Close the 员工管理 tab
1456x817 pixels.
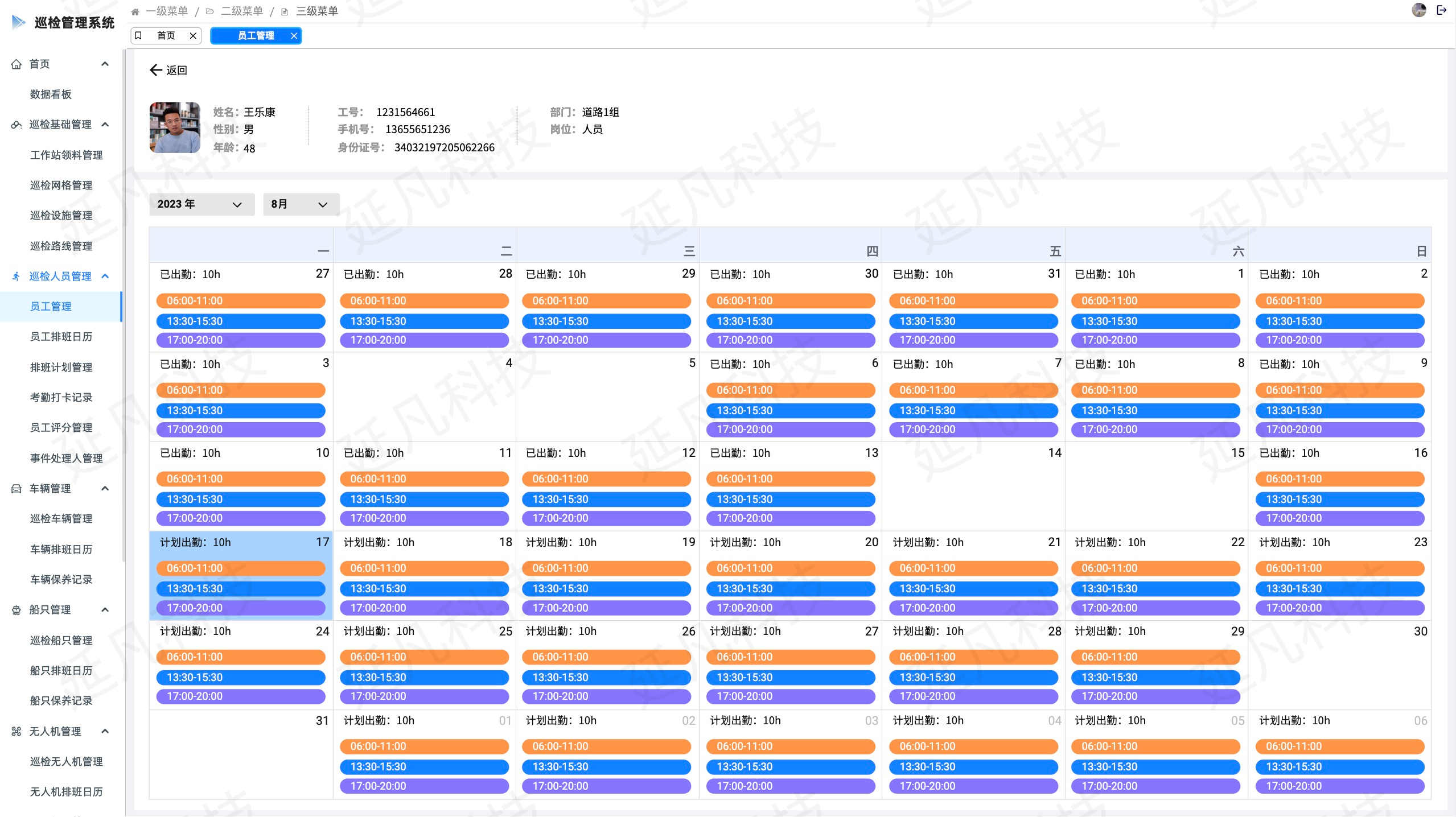pyautogui.click(x=294, y=35)
